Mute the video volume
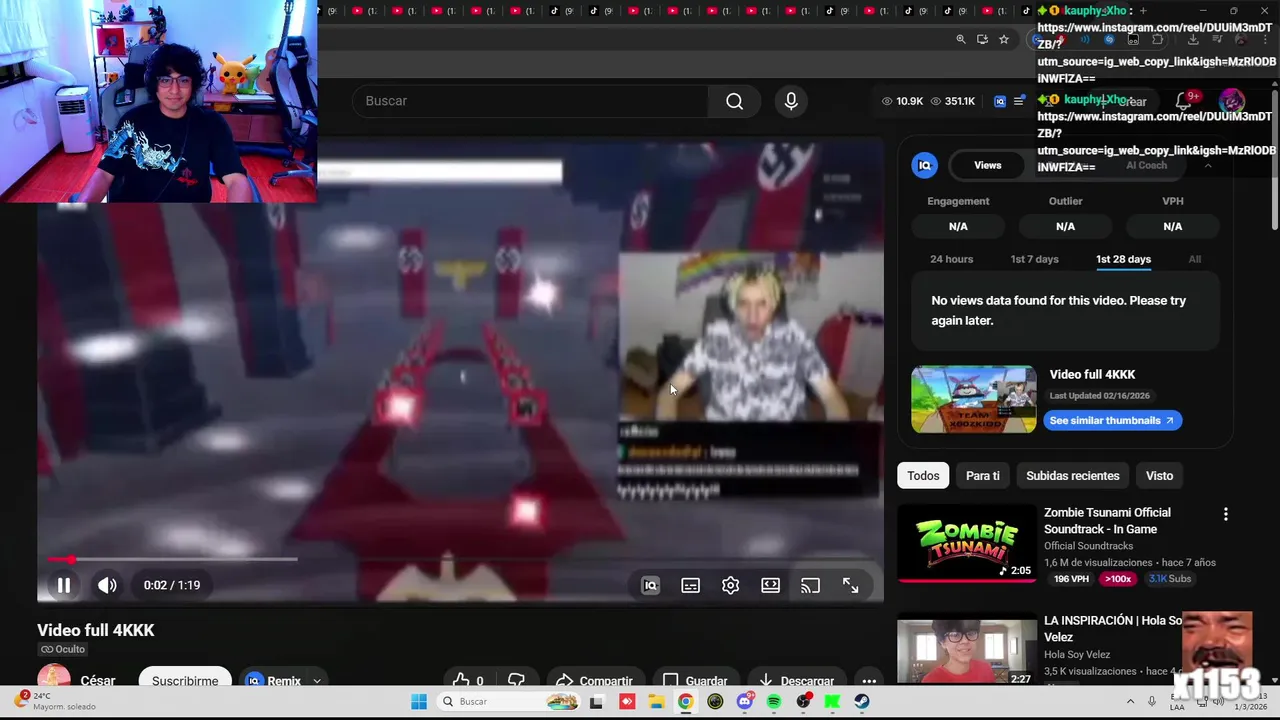This screenshot has width=1280, height=720. coord(107,585)
